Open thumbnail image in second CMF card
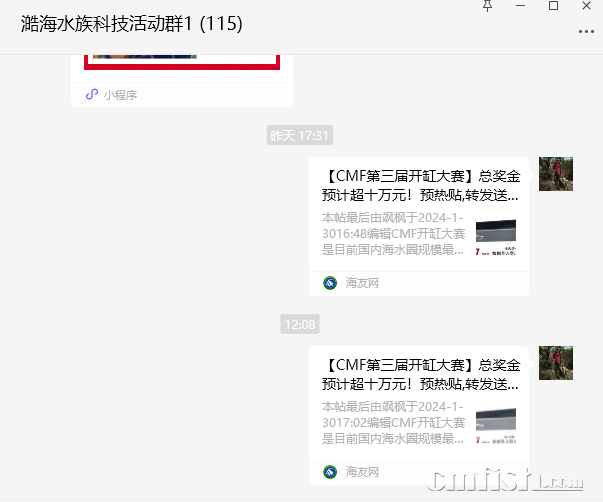The width and height of the screenshot is (603, 502). point(496,426)
